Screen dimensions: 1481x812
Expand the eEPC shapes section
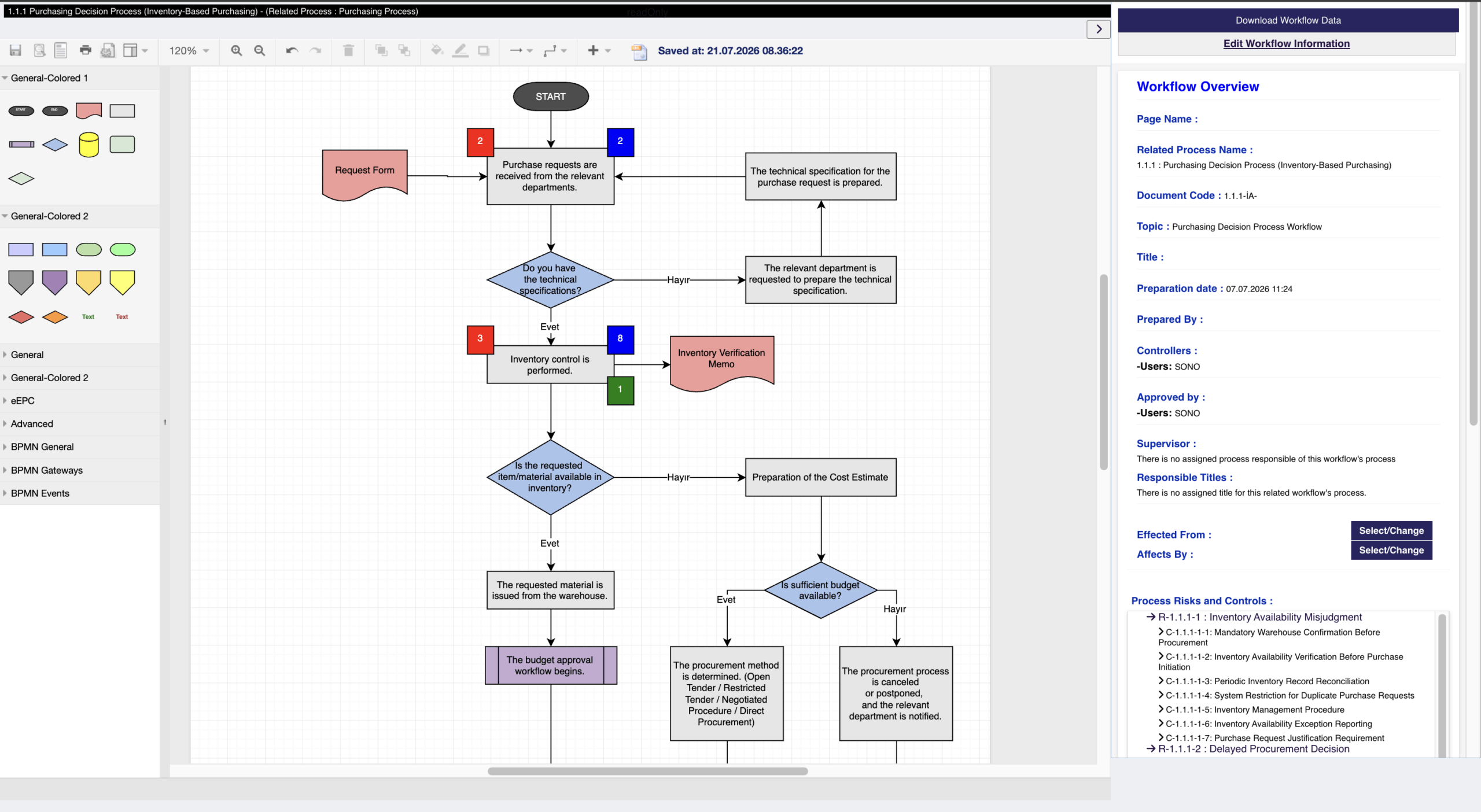click(x=80, y=401)
